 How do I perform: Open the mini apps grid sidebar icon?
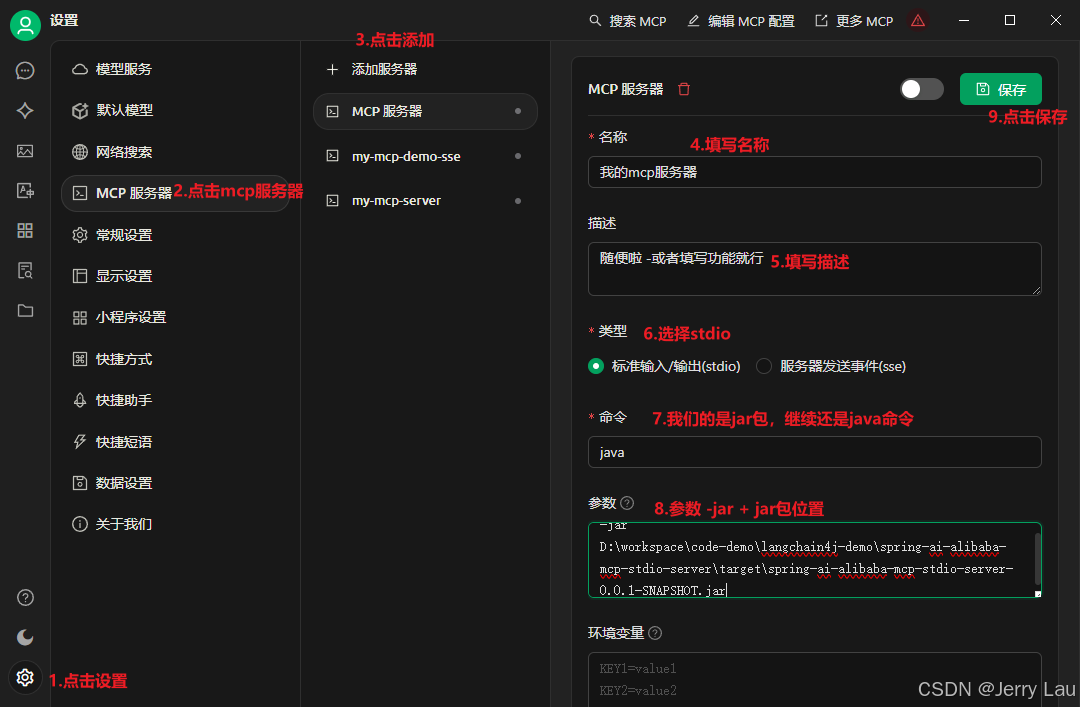25,230
